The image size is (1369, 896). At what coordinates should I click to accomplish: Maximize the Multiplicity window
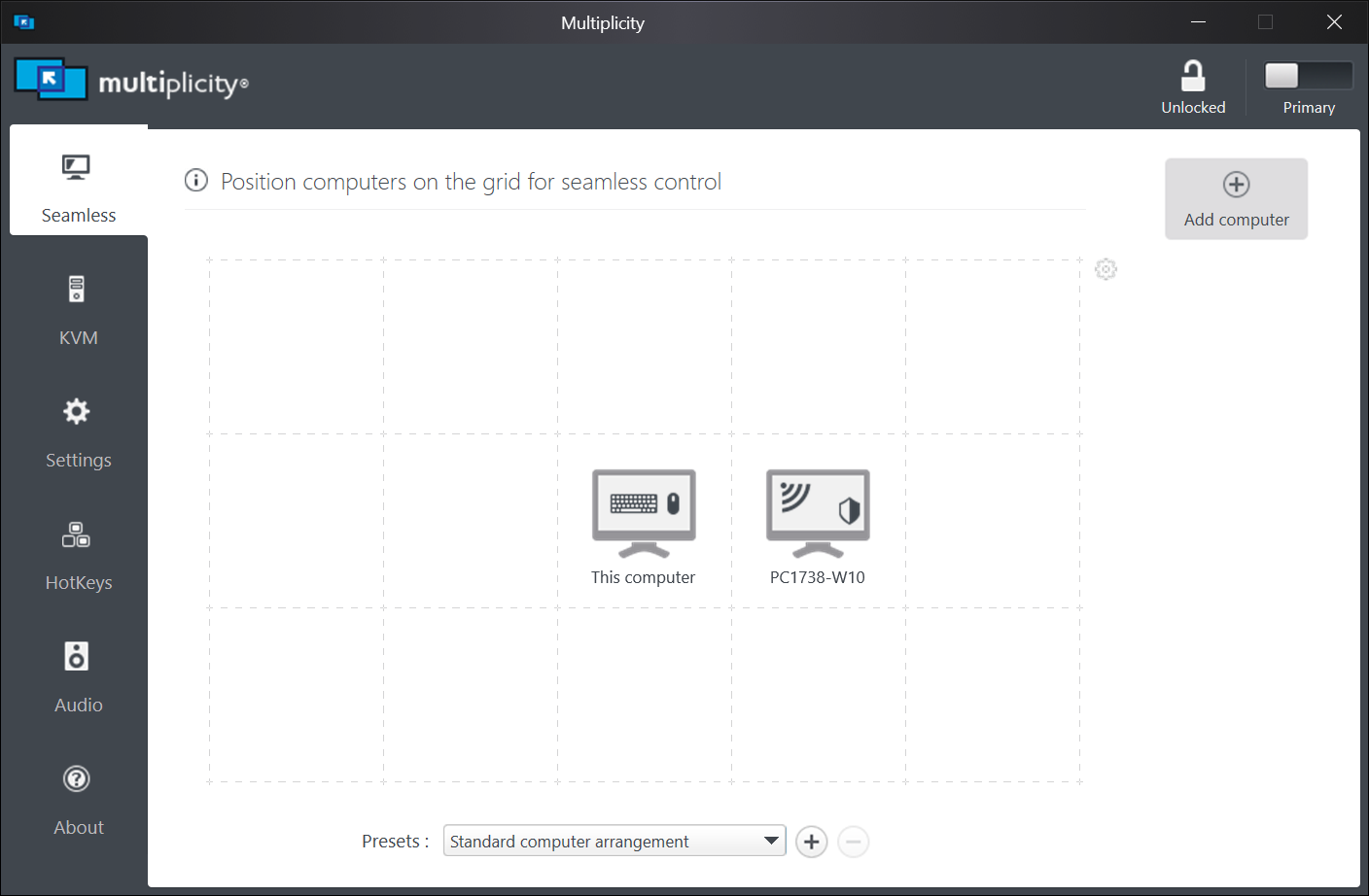[1265, 22]
